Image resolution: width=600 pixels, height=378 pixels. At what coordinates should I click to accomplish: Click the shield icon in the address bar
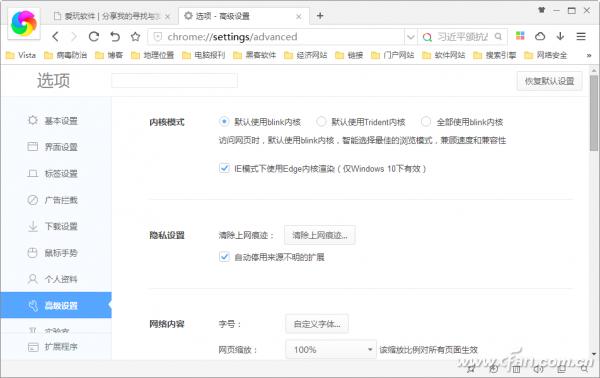click(x=157, y=37)
